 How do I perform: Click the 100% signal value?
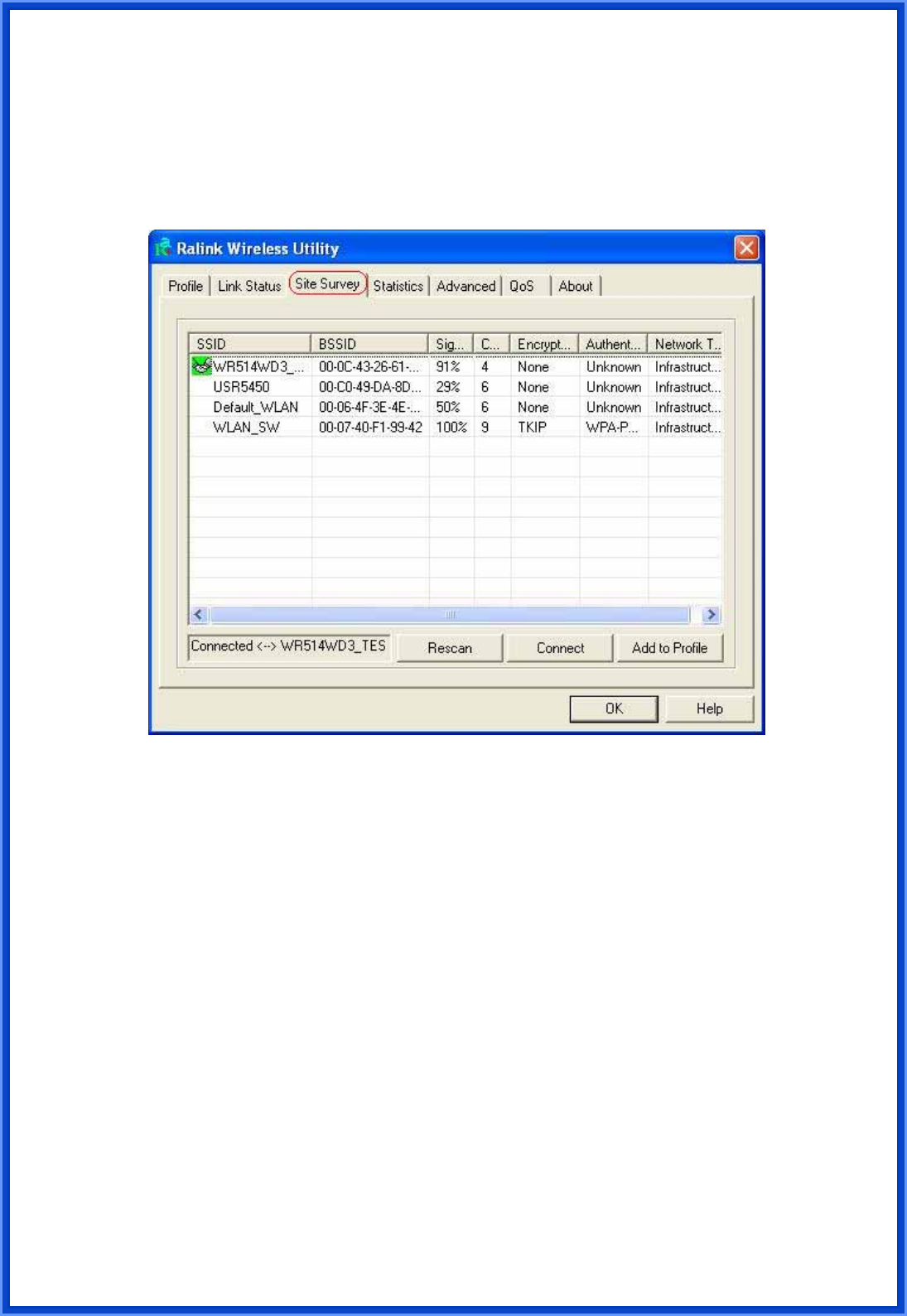(451, 428)
